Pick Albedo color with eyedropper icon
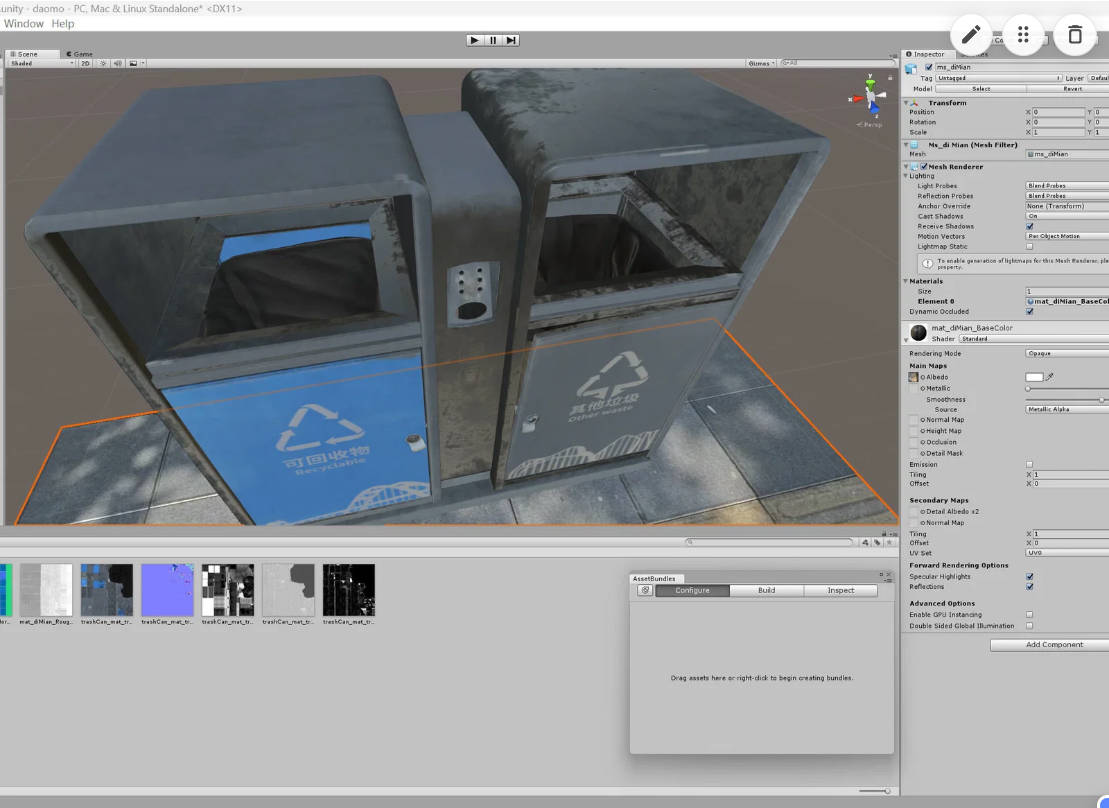 click(1050, 377)
